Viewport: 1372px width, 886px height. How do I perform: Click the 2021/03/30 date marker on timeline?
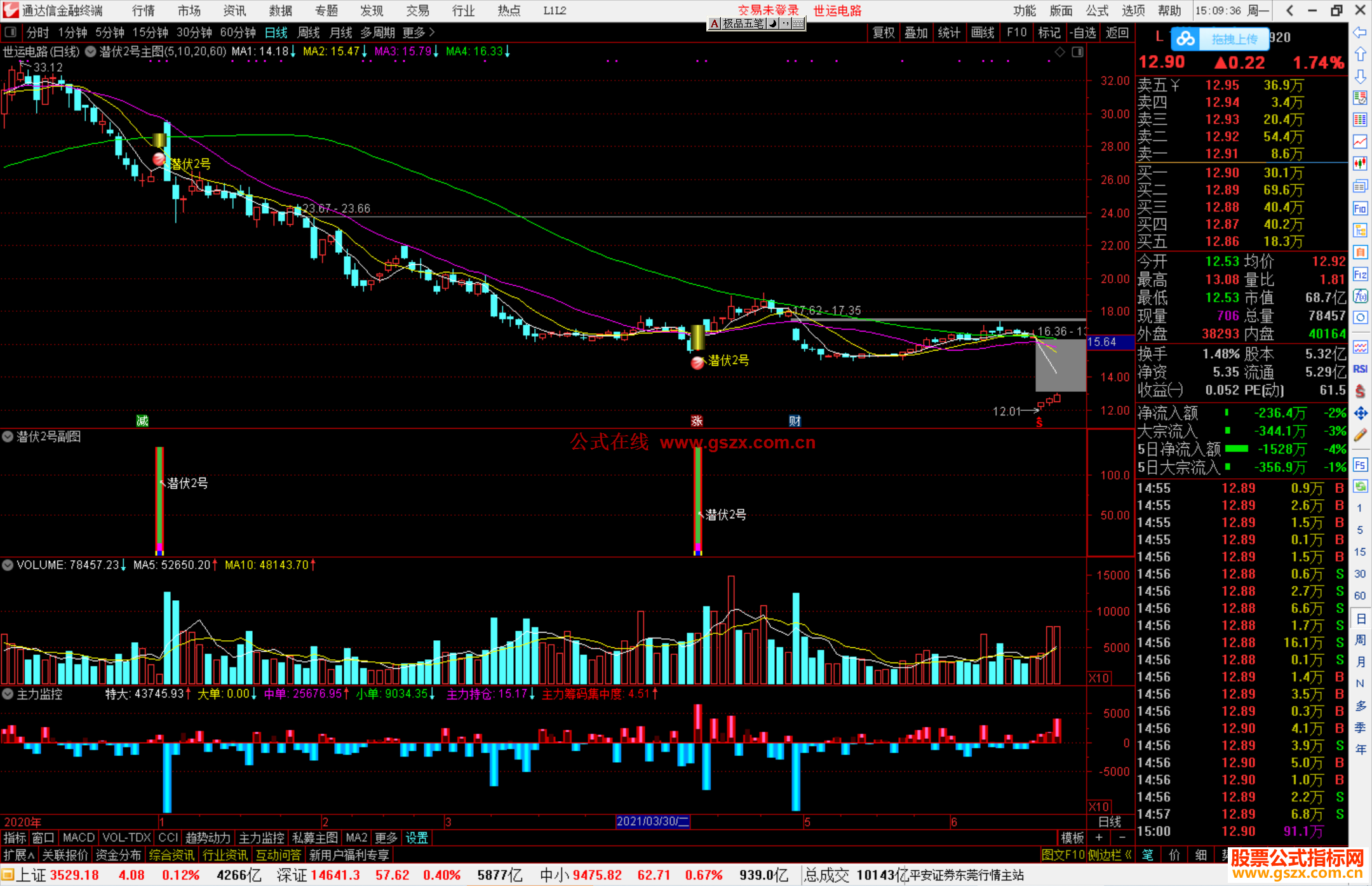click(653, 821)
